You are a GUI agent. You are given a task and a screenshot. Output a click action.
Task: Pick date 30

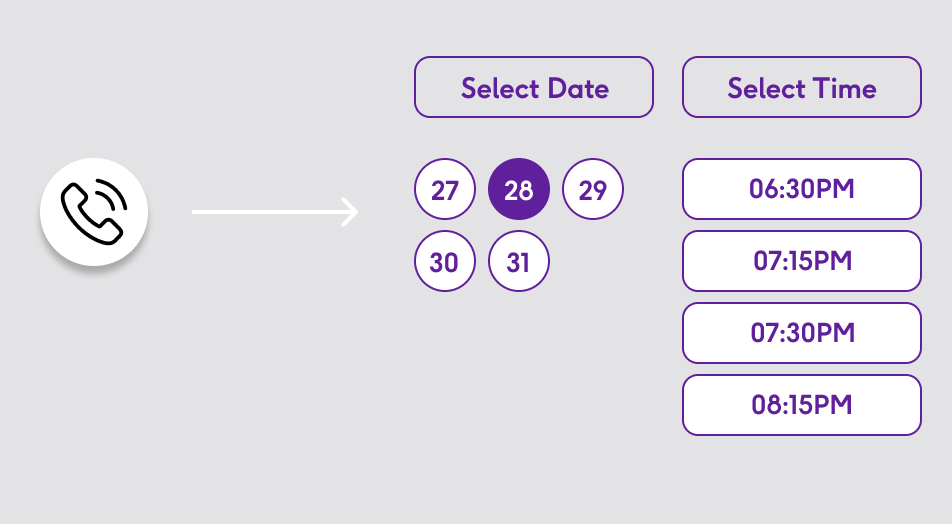445,262
